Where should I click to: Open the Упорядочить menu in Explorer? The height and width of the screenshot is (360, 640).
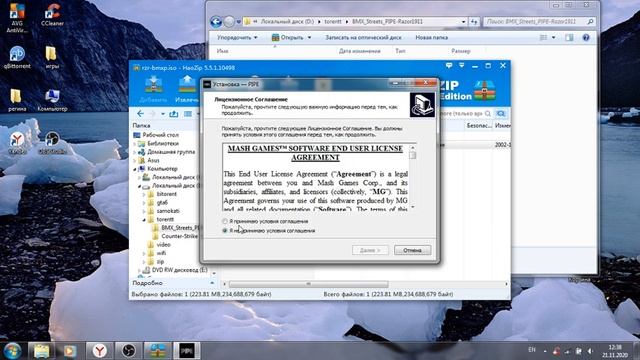[237, 38]
